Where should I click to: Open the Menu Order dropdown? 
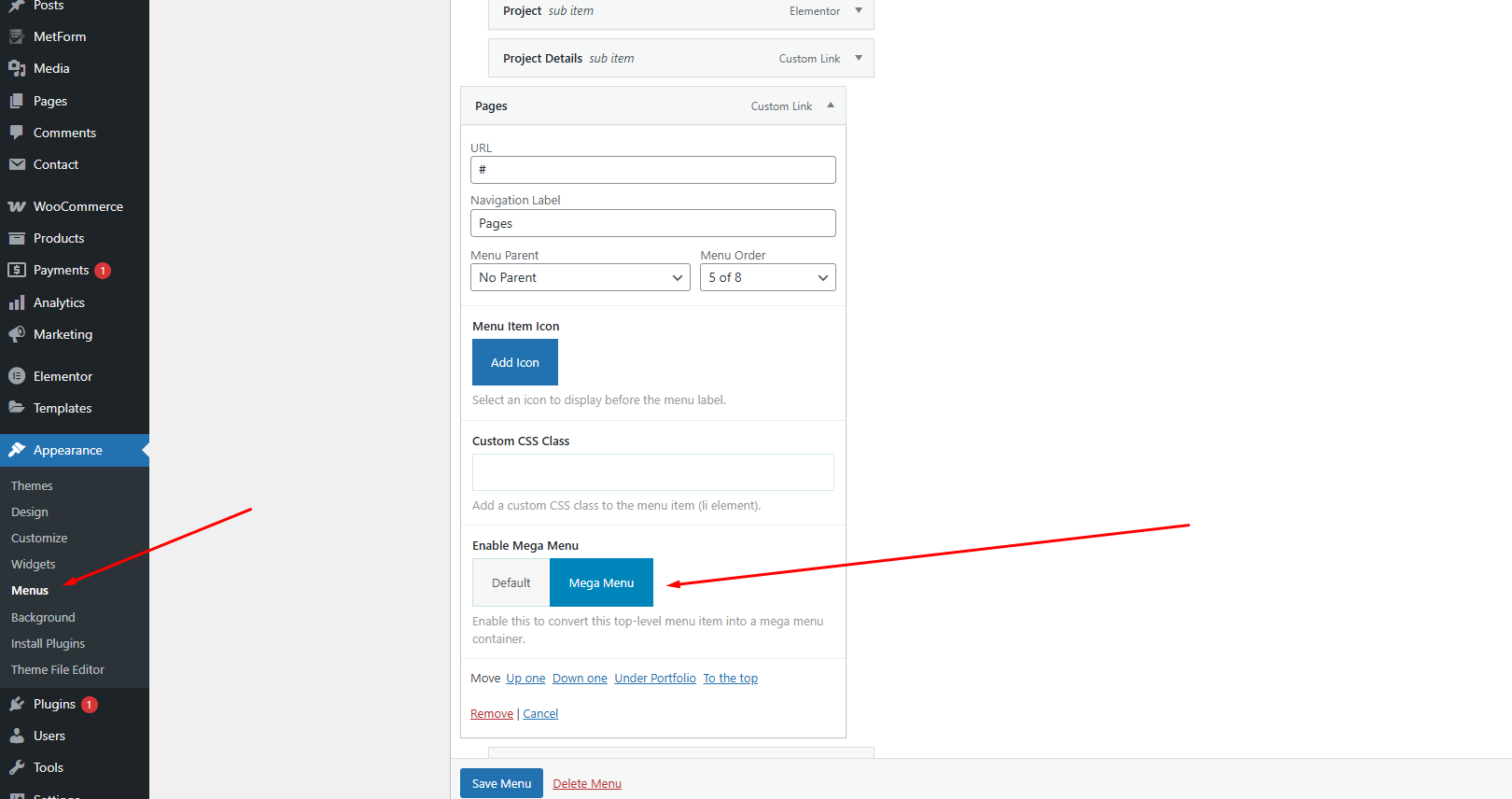pos(767,277)
